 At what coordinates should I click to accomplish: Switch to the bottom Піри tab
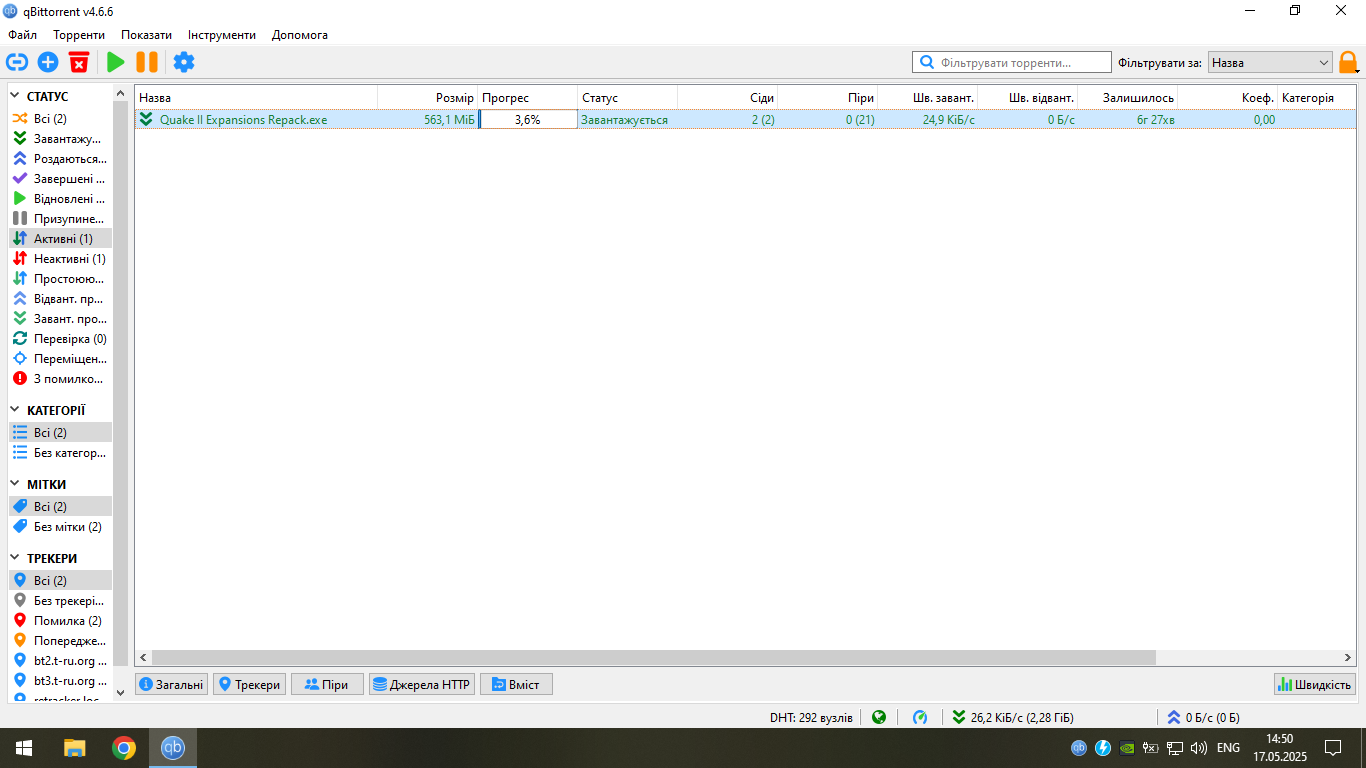point(327,685)
